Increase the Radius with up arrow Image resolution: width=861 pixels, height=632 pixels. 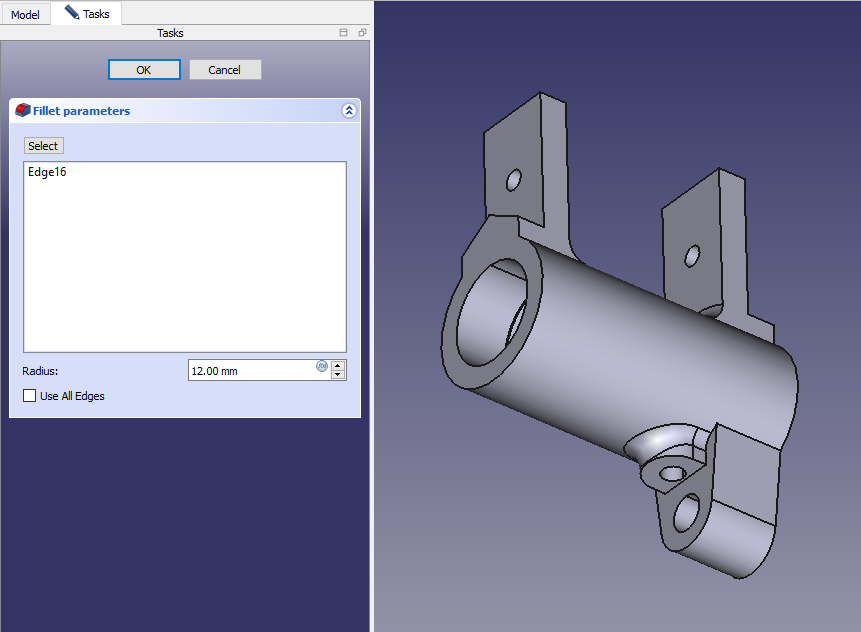click(x=338, y=365)
